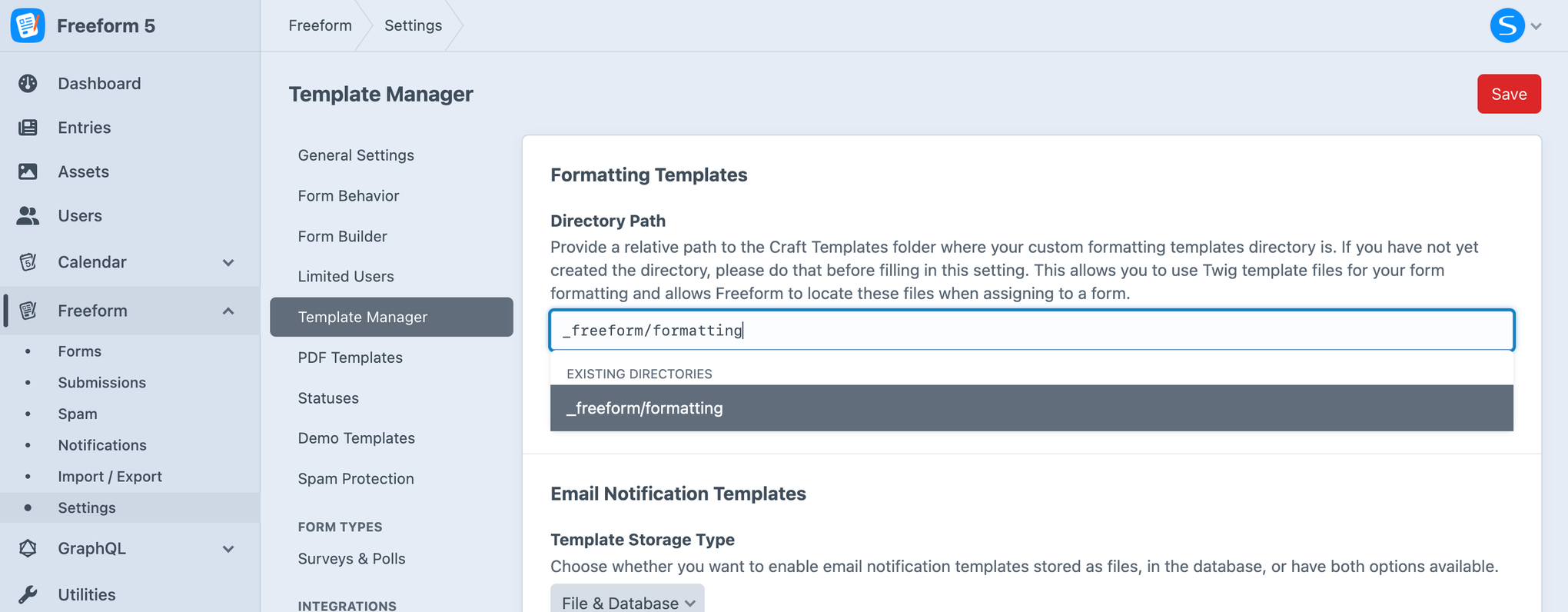The height and width of the screenshot is (612, 1568).
Task: Click the S user avatar
Action: (x=1507, y=25)
